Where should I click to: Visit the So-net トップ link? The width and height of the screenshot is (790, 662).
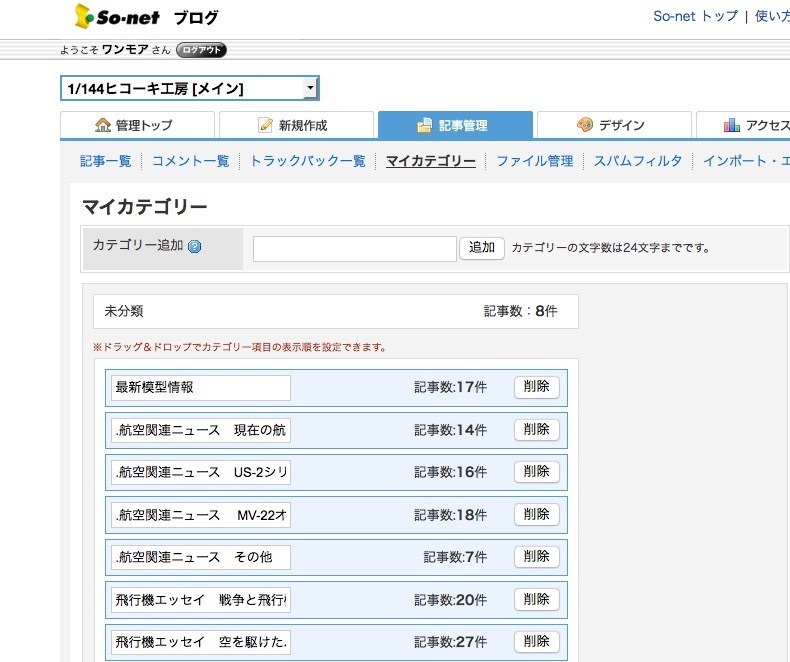click(695, 16)
